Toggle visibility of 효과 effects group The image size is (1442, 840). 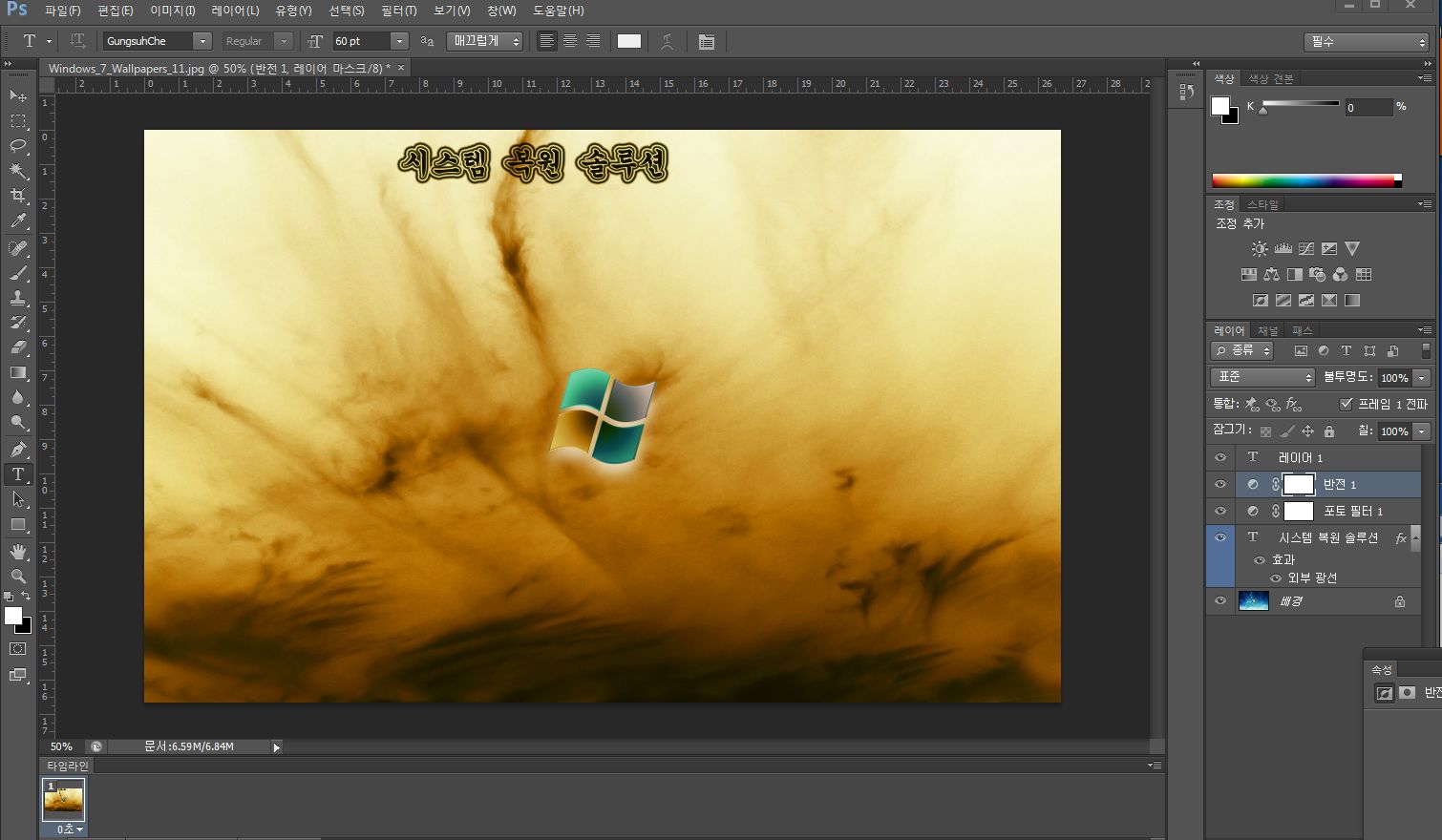coord(1260,560)
